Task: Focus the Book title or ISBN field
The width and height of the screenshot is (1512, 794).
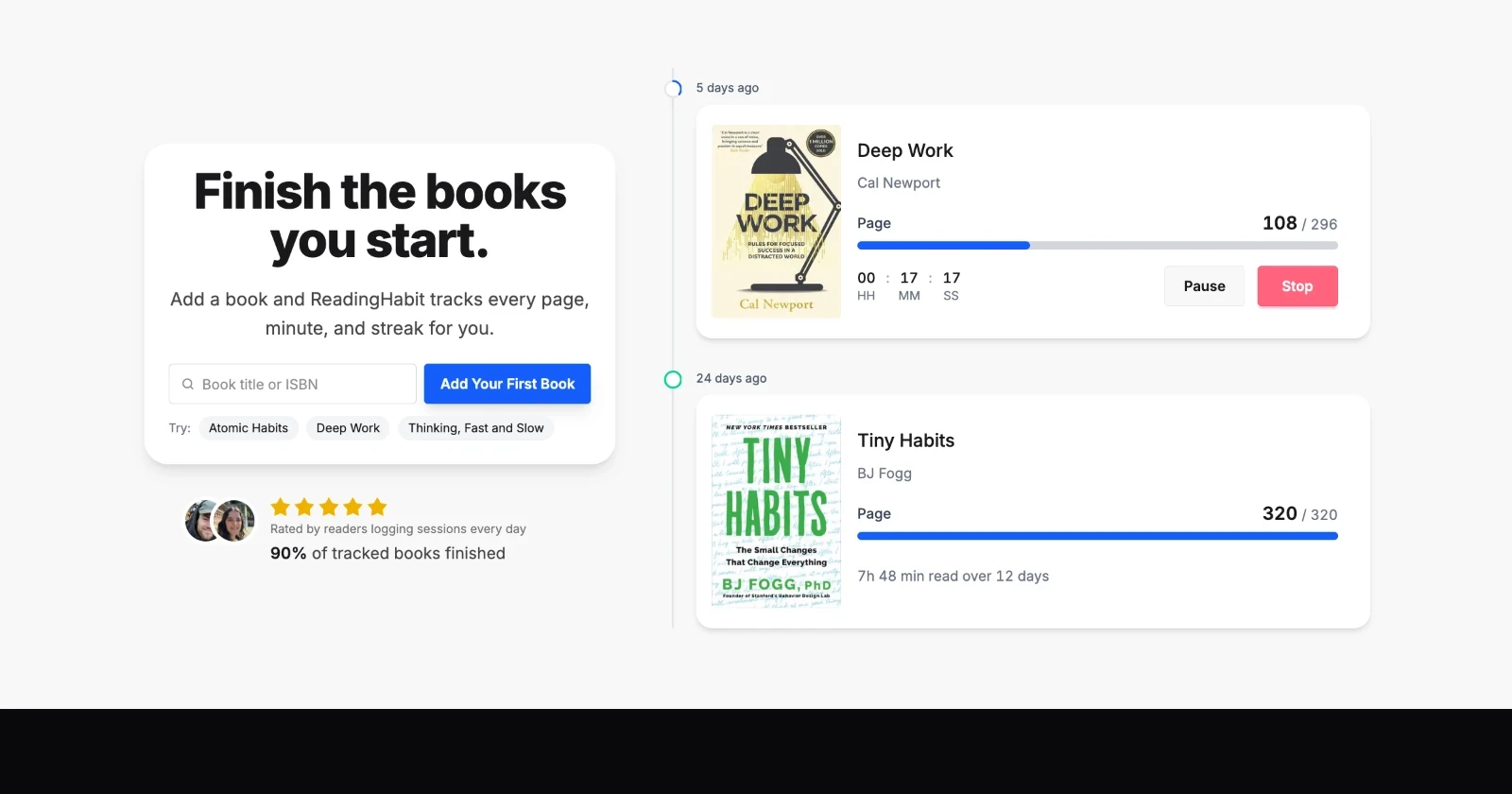Action: (x=293, y=384)
